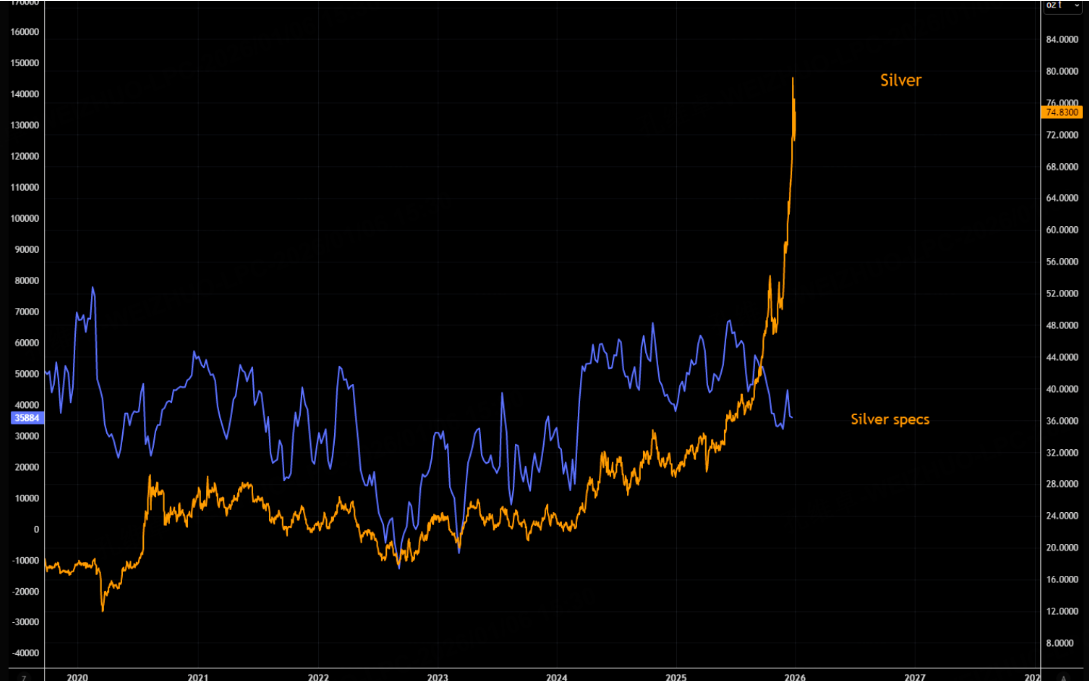Click the 2024 label on time axis
The width and height of the screenshot is (1089, 681).
tap(557, 677)
